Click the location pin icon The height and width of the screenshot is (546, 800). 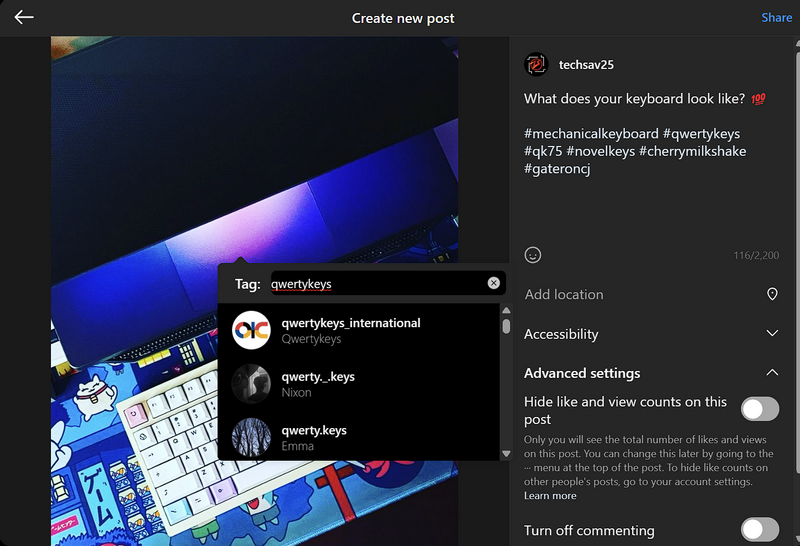(772, 294)
